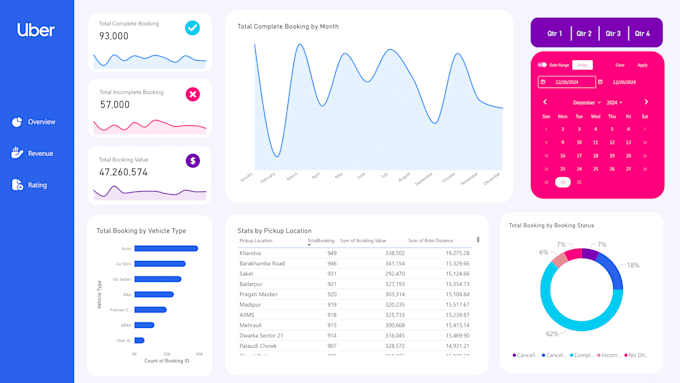Toggle the Date Range switch

(x=542, y=65)
